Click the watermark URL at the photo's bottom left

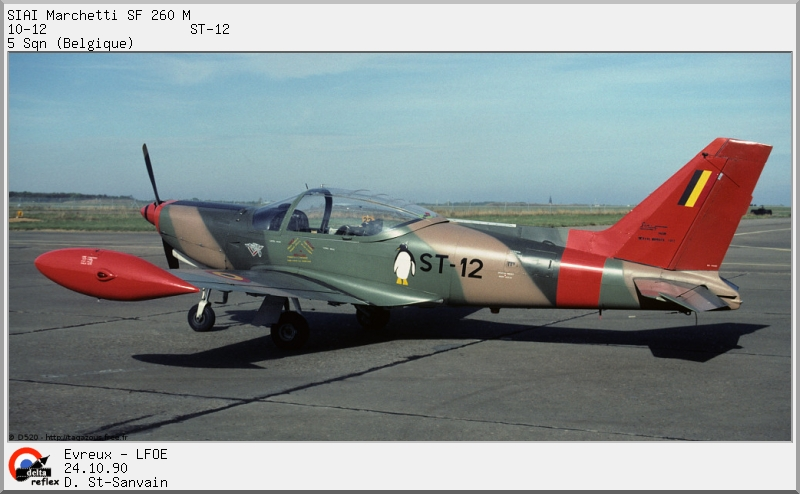coord(86,437)
